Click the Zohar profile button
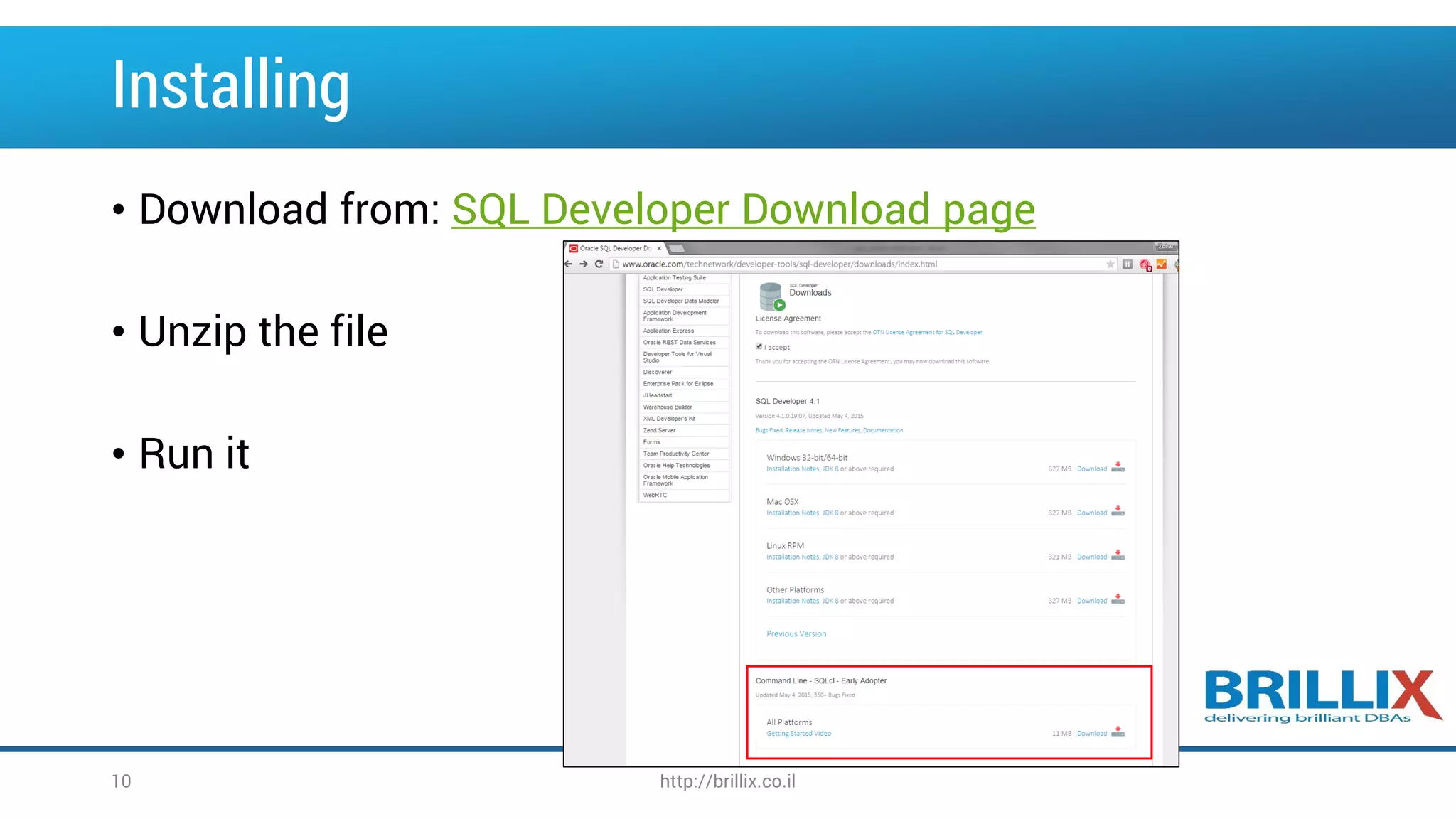Screen dimensions: 1456x819 point(1165,246)
